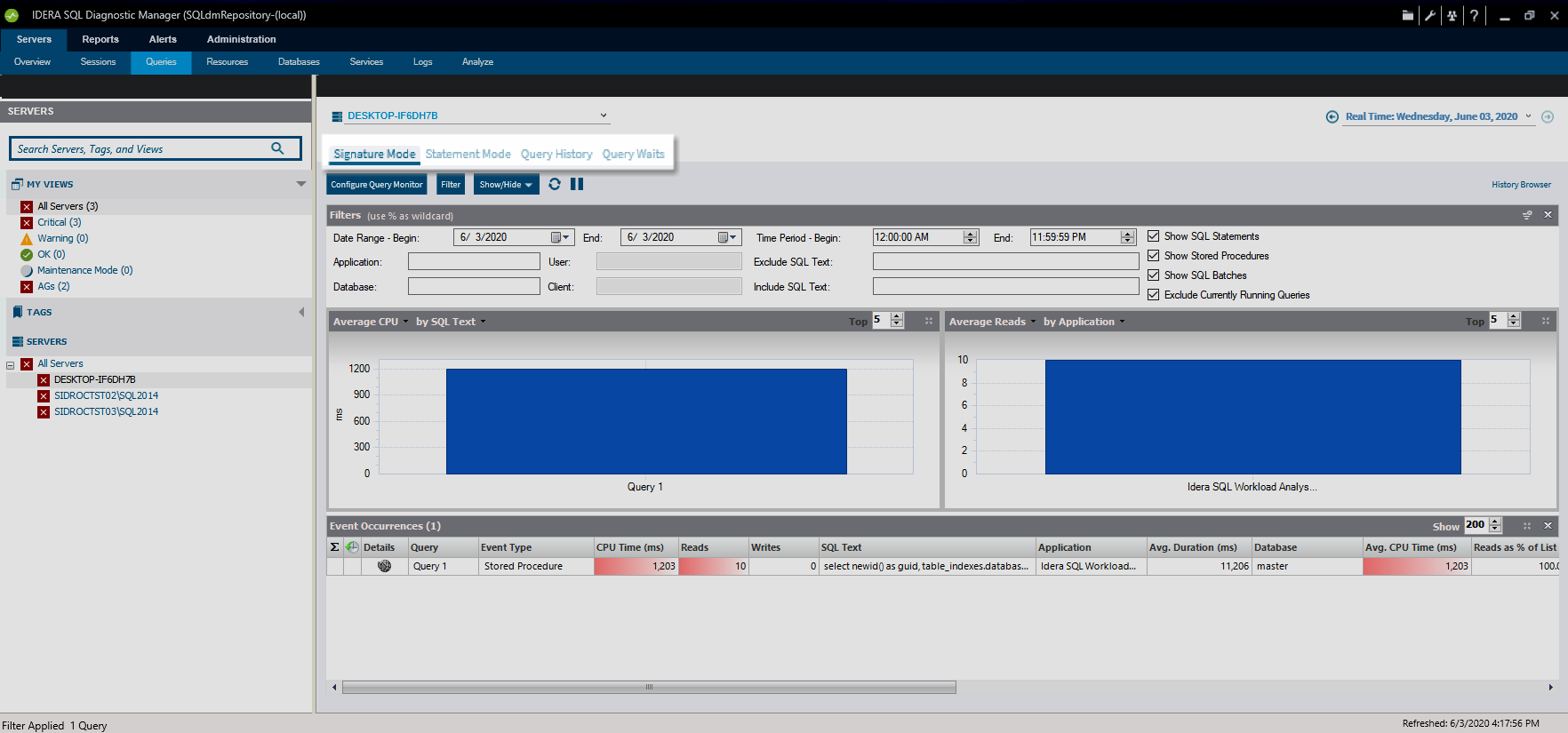The image size is (1568, 733).
Task: Open the History Browser link
Action: 1521,185
